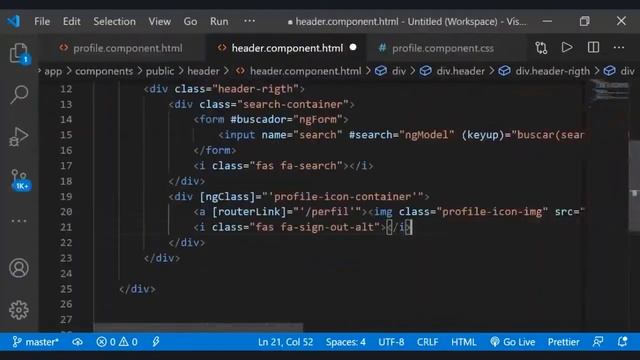Open changes compare icon in editor toolbar

click(x=541, y=48)
